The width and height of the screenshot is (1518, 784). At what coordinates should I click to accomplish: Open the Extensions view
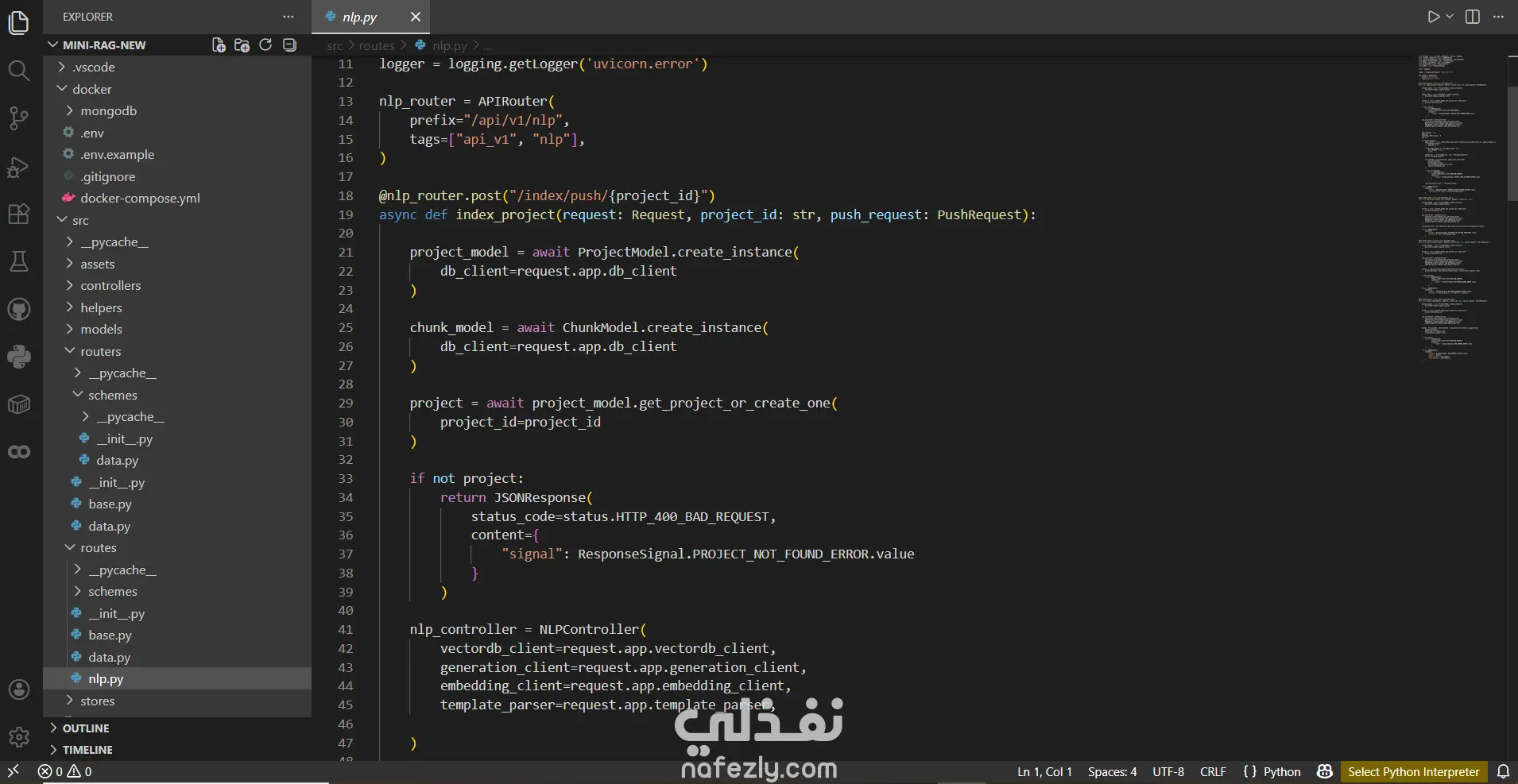[18, 214]
